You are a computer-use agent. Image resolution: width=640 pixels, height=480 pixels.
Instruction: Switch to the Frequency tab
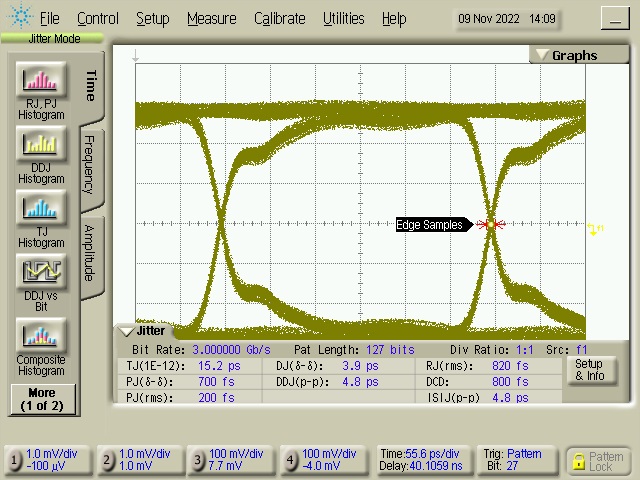pos(89,165)
